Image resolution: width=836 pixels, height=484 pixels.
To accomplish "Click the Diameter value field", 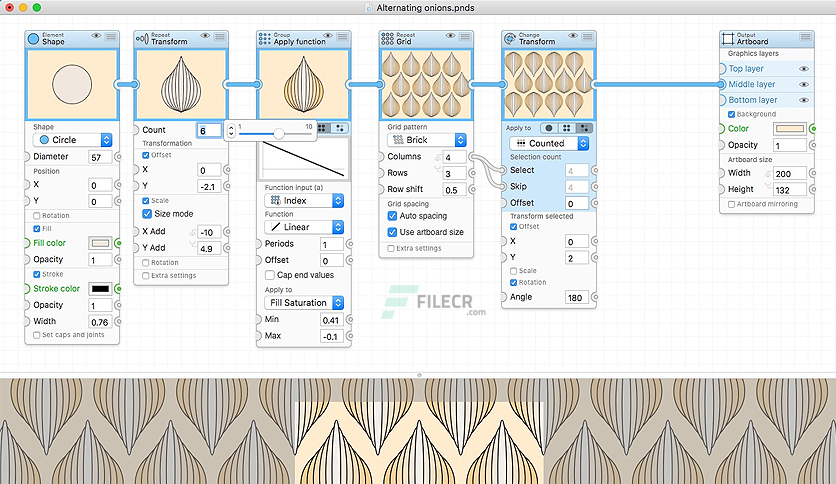I will tap(100, 157).
